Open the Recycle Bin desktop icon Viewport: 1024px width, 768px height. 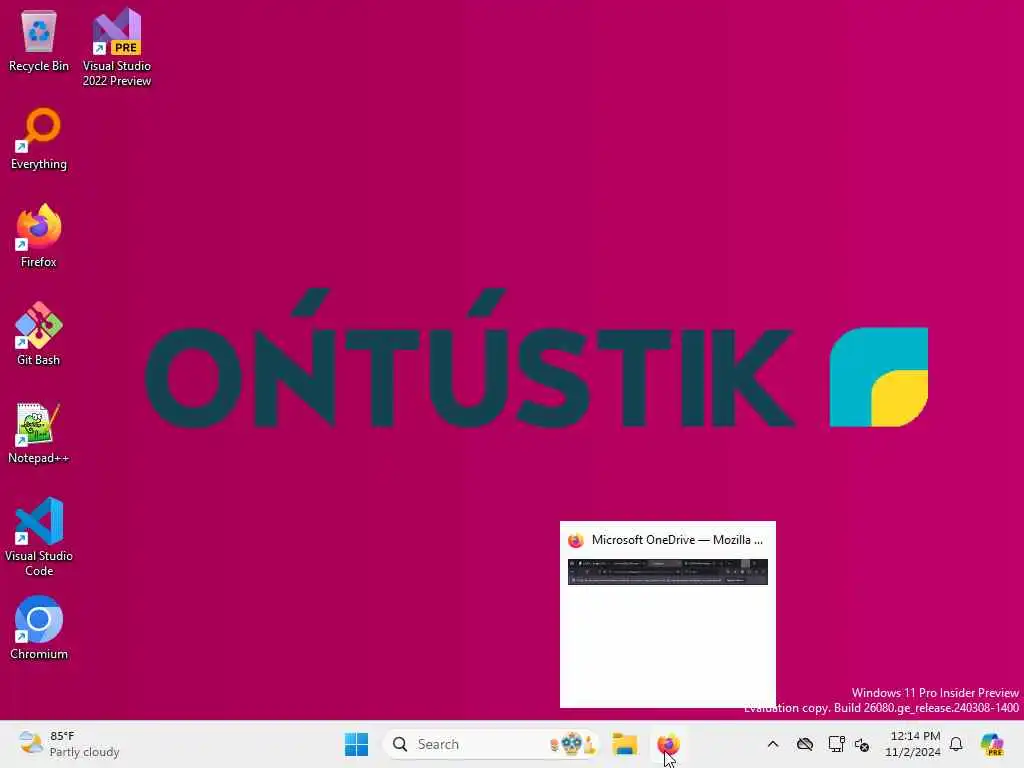click(39, 42)
